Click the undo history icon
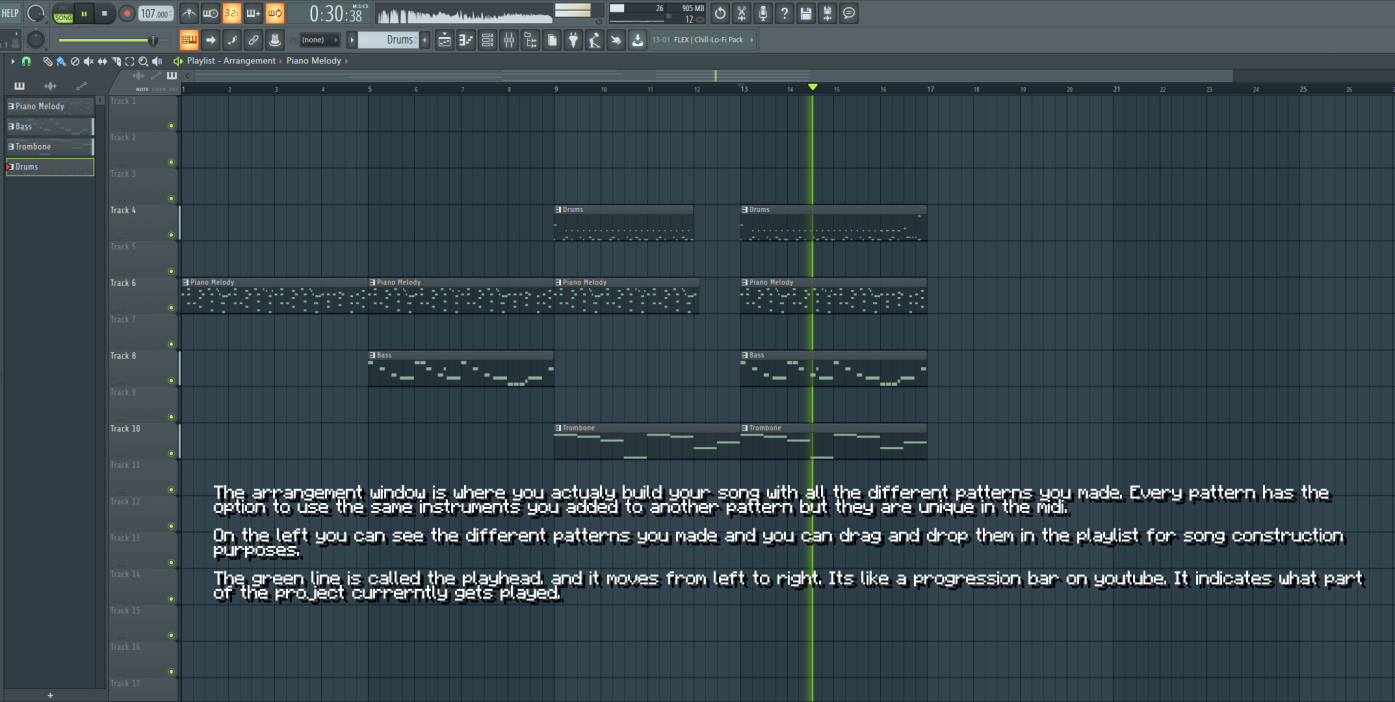The width and height of the screenshot is (1395, 702). pos(720,13)
